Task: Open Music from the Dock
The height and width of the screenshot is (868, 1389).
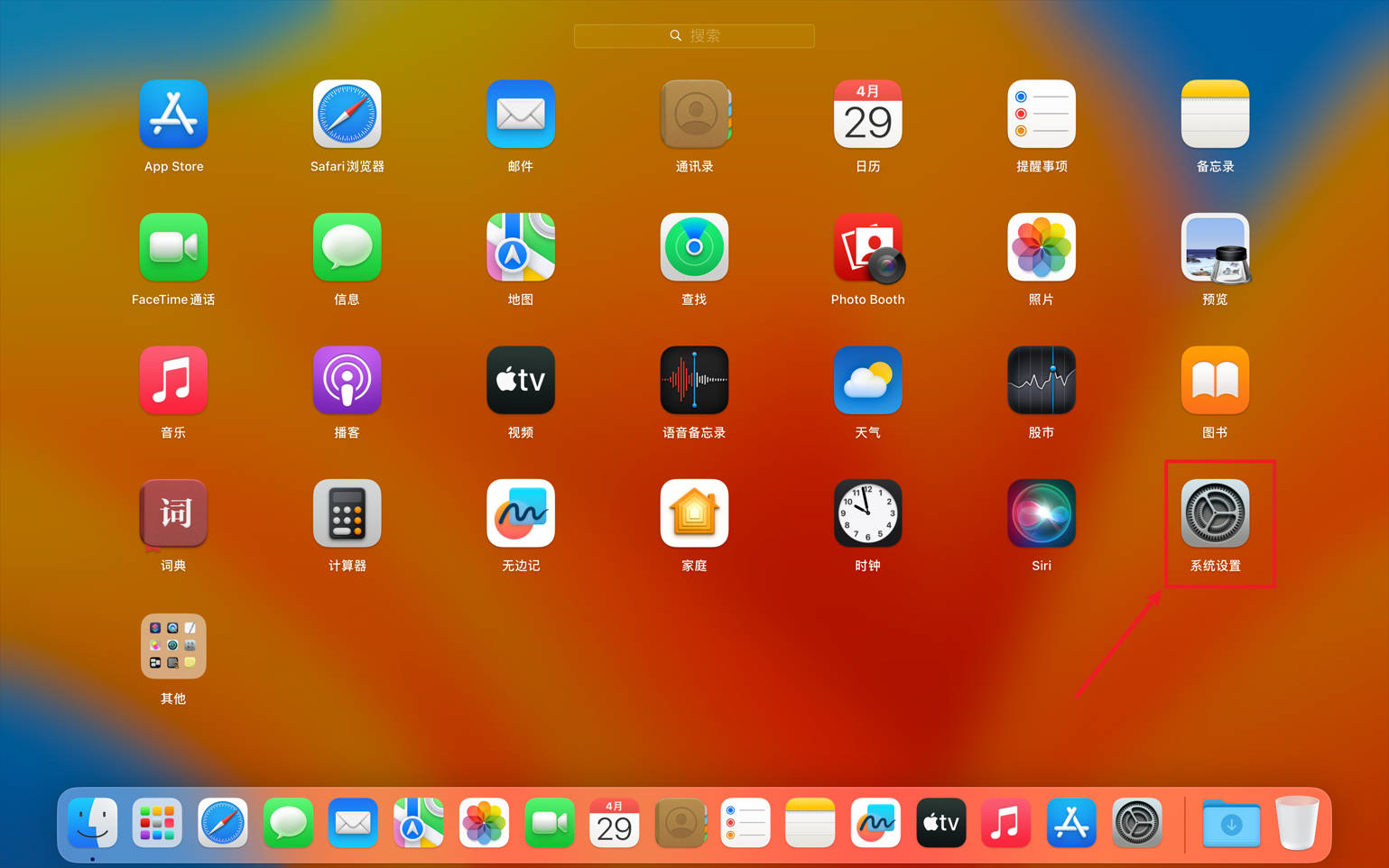Action: point(1006,823)
